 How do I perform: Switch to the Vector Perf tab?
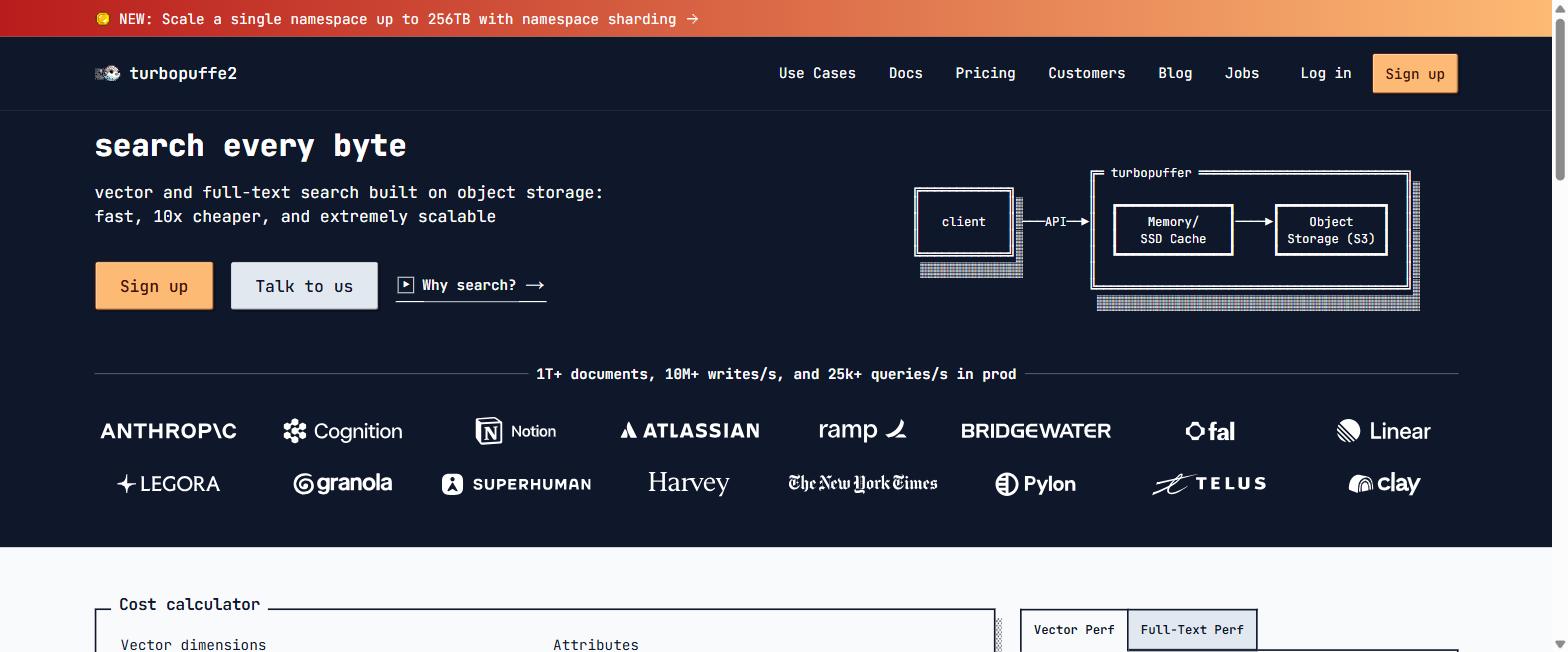[x=1074, y=630]
